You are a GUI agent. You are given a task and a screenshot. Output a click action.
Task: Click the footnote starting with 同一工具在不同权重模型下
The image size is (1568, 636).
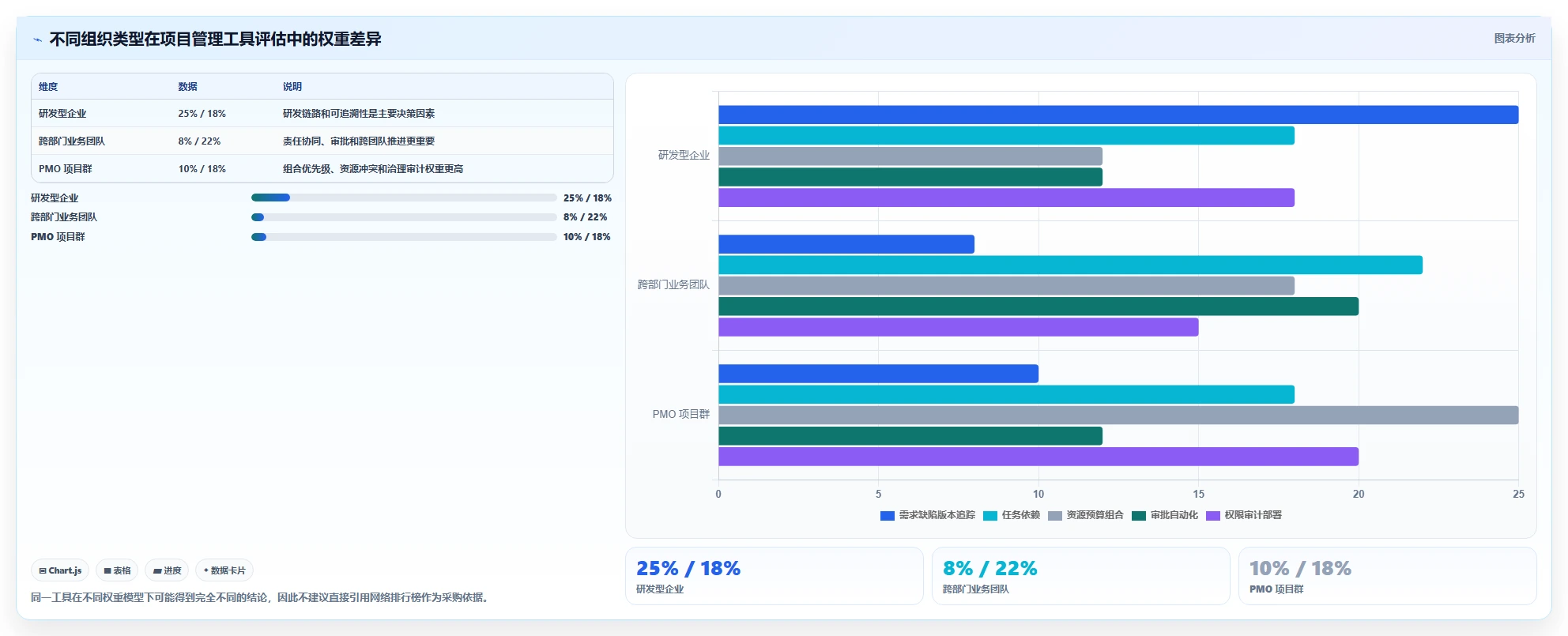pos(262,598)
